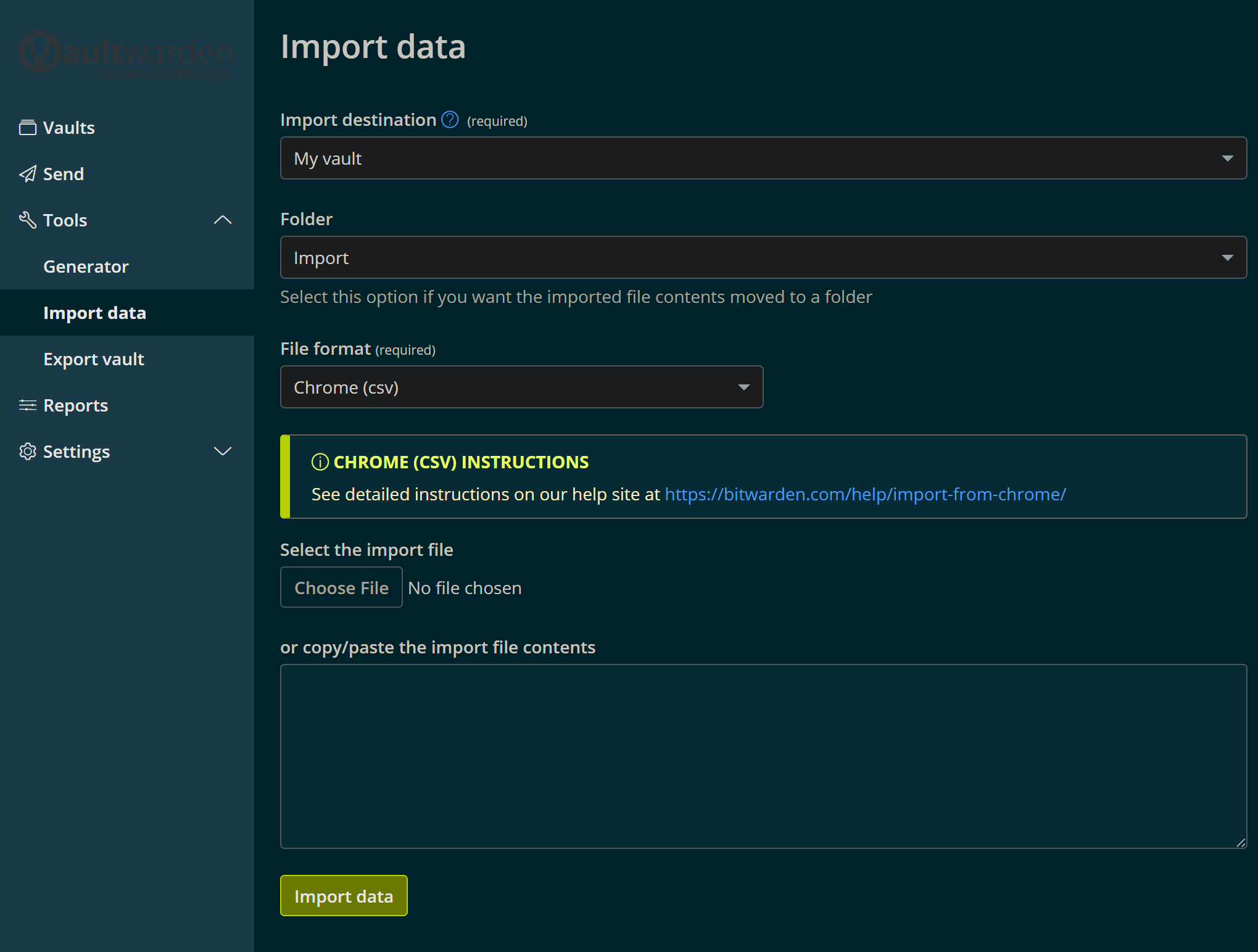
Task: Click the Send paper plane icon
Action: 28,174
